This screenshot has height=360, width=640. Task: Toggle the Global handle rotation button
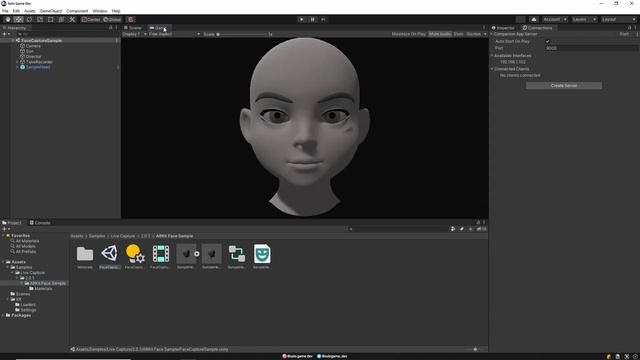pos(112,20)
